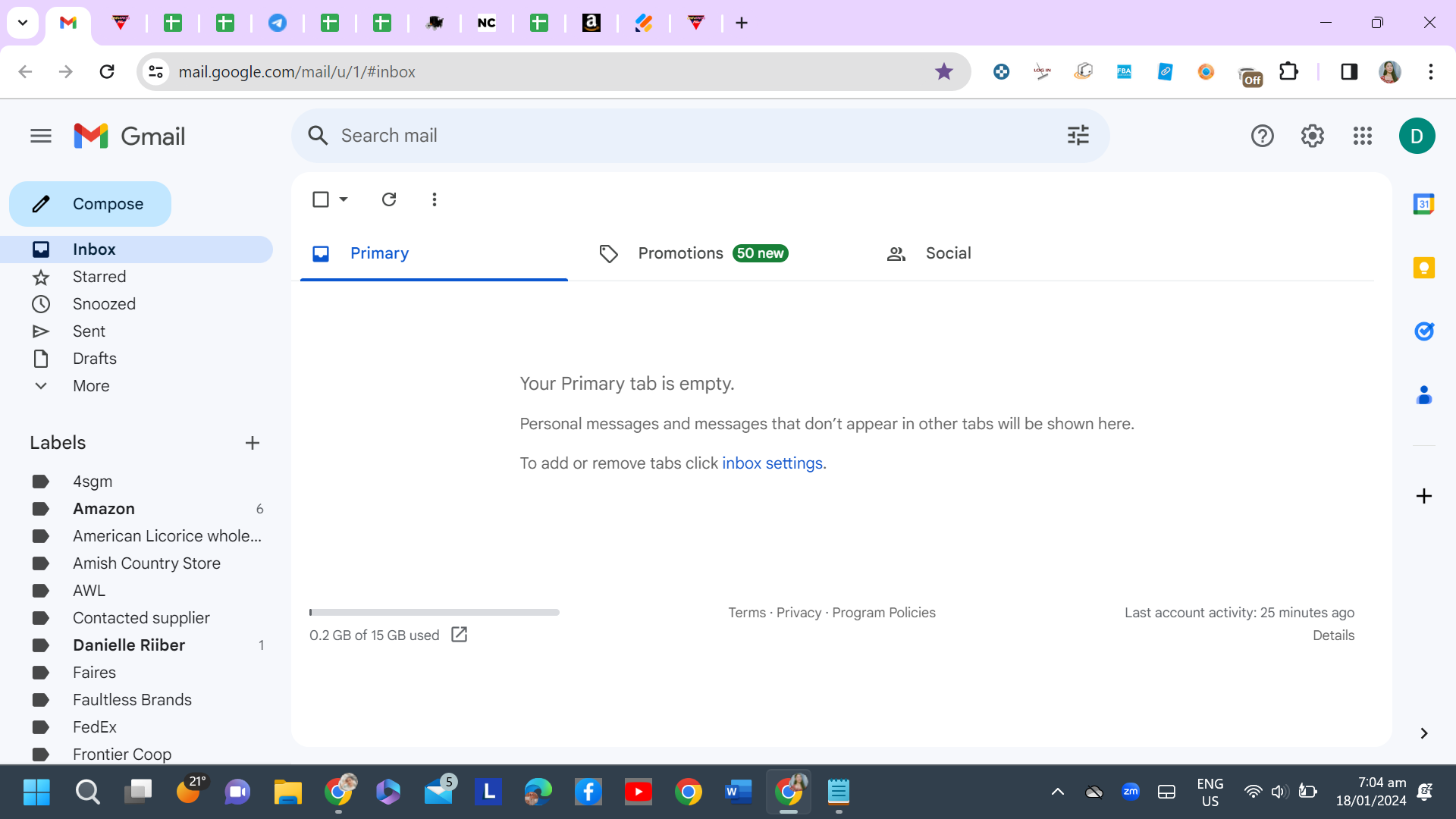Open the AWL label
This screenshot has height=819, width=1456.
136,591
